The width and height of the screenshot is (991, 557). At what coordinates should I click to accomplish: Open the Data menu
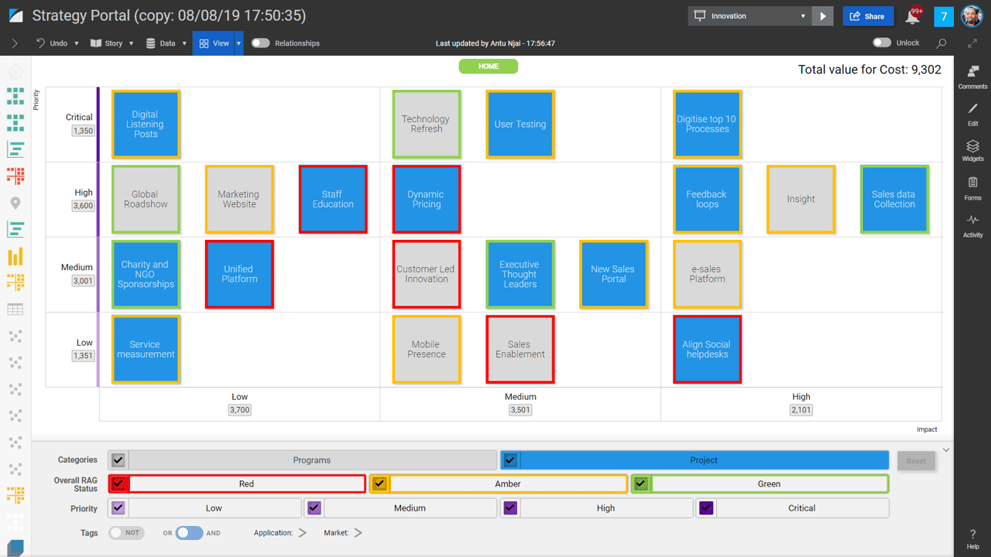pos(165,43)
